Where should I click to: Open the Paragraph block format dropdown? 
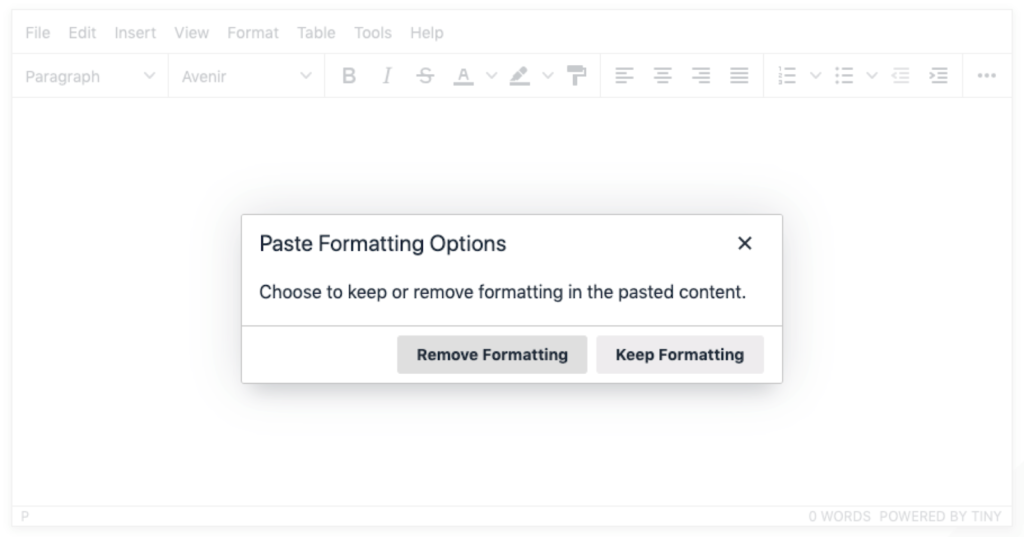pyautogui.click(x=90, y=76)
